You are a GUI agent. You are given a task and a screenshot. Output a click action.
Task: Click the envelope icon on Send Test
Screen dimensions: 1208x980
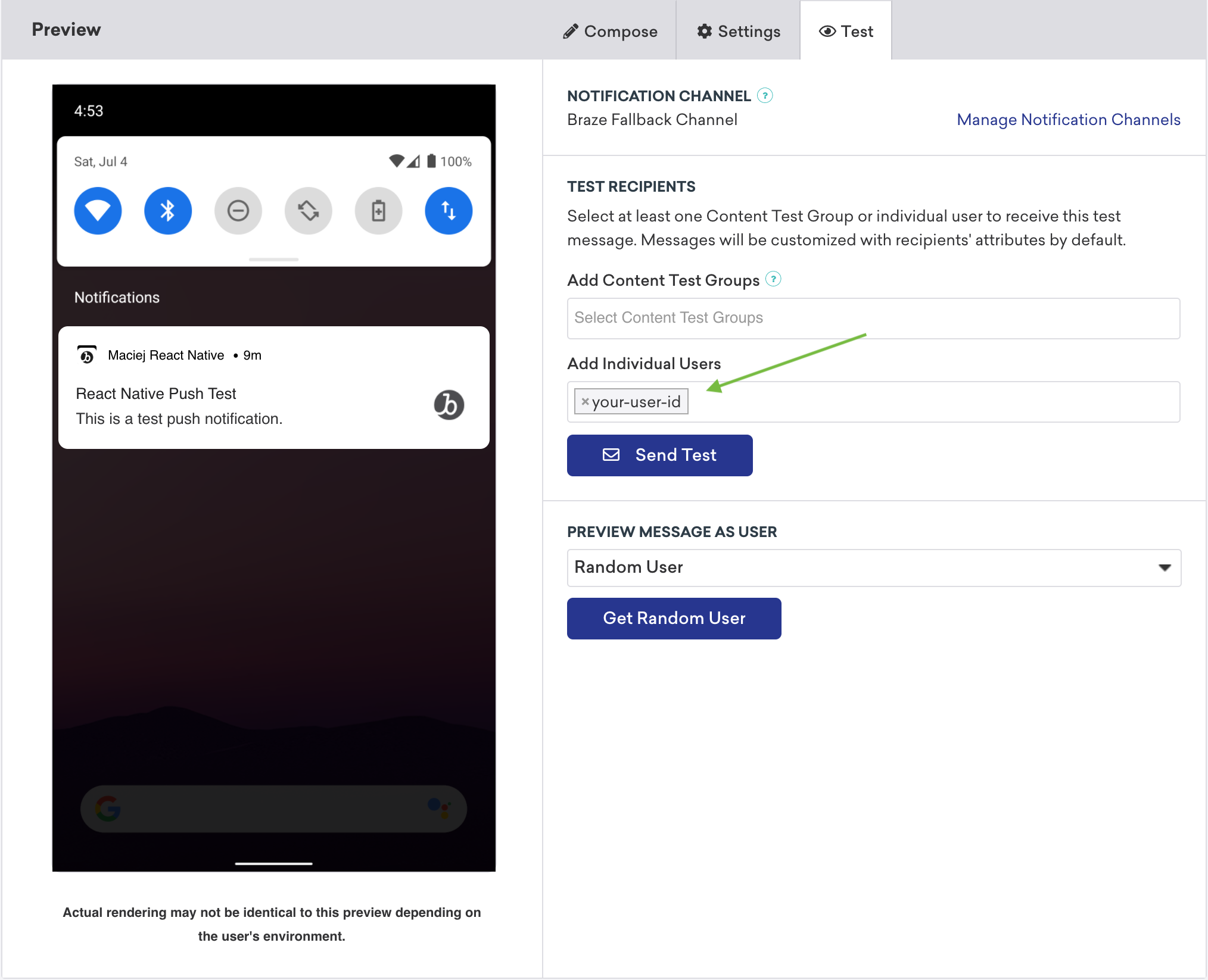[612, 455]
